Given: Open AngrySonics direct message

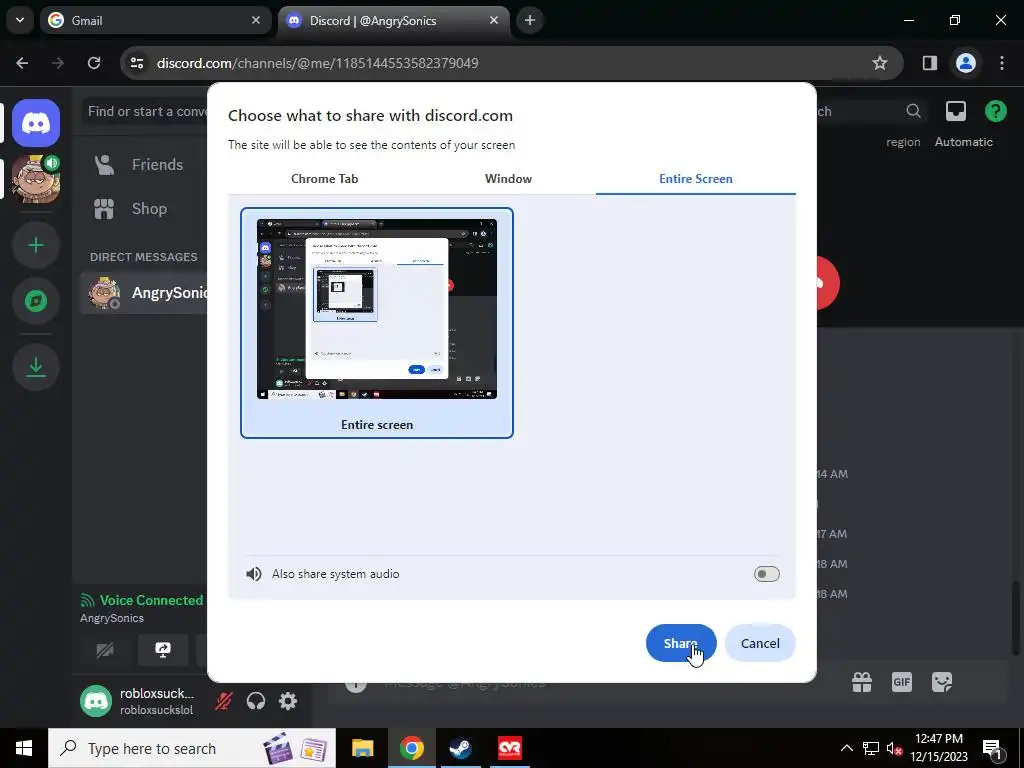Looking at the screenshot, I should pyautogui.click(x=145, y=293).
